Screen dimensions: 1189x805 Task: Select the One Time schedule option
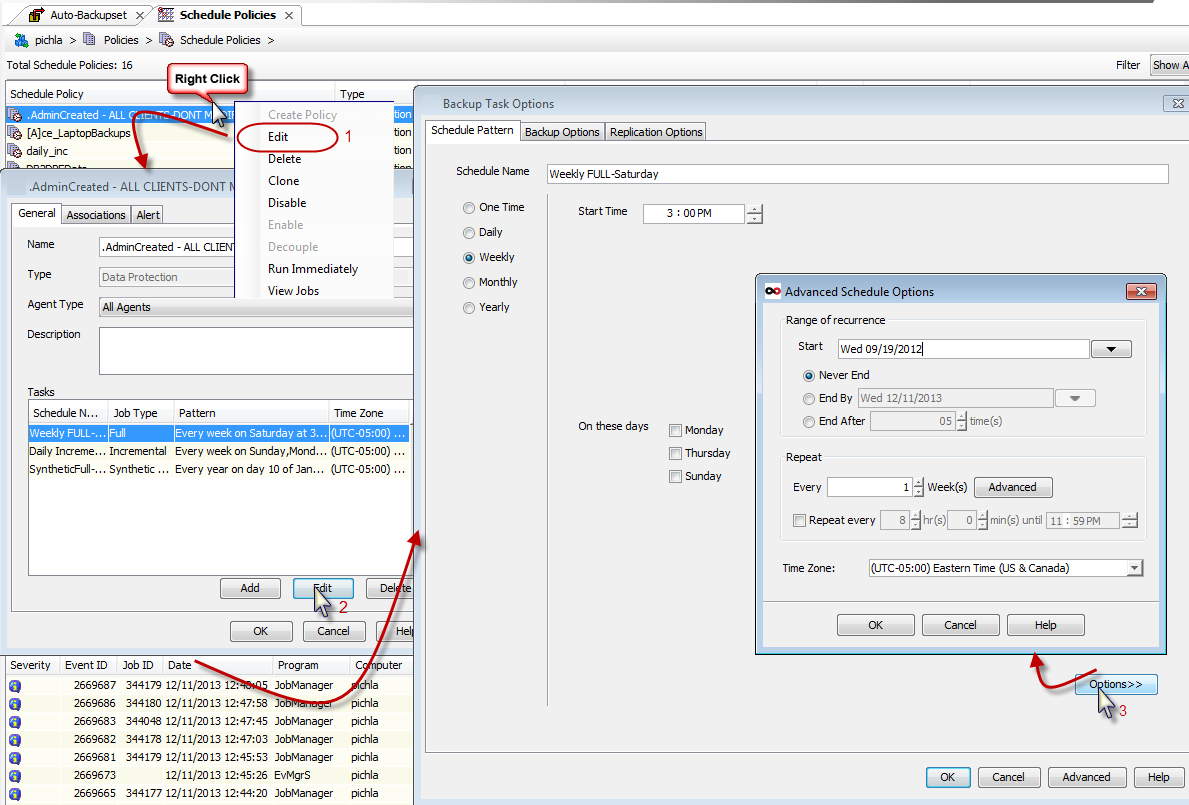[x=469, y=208]
